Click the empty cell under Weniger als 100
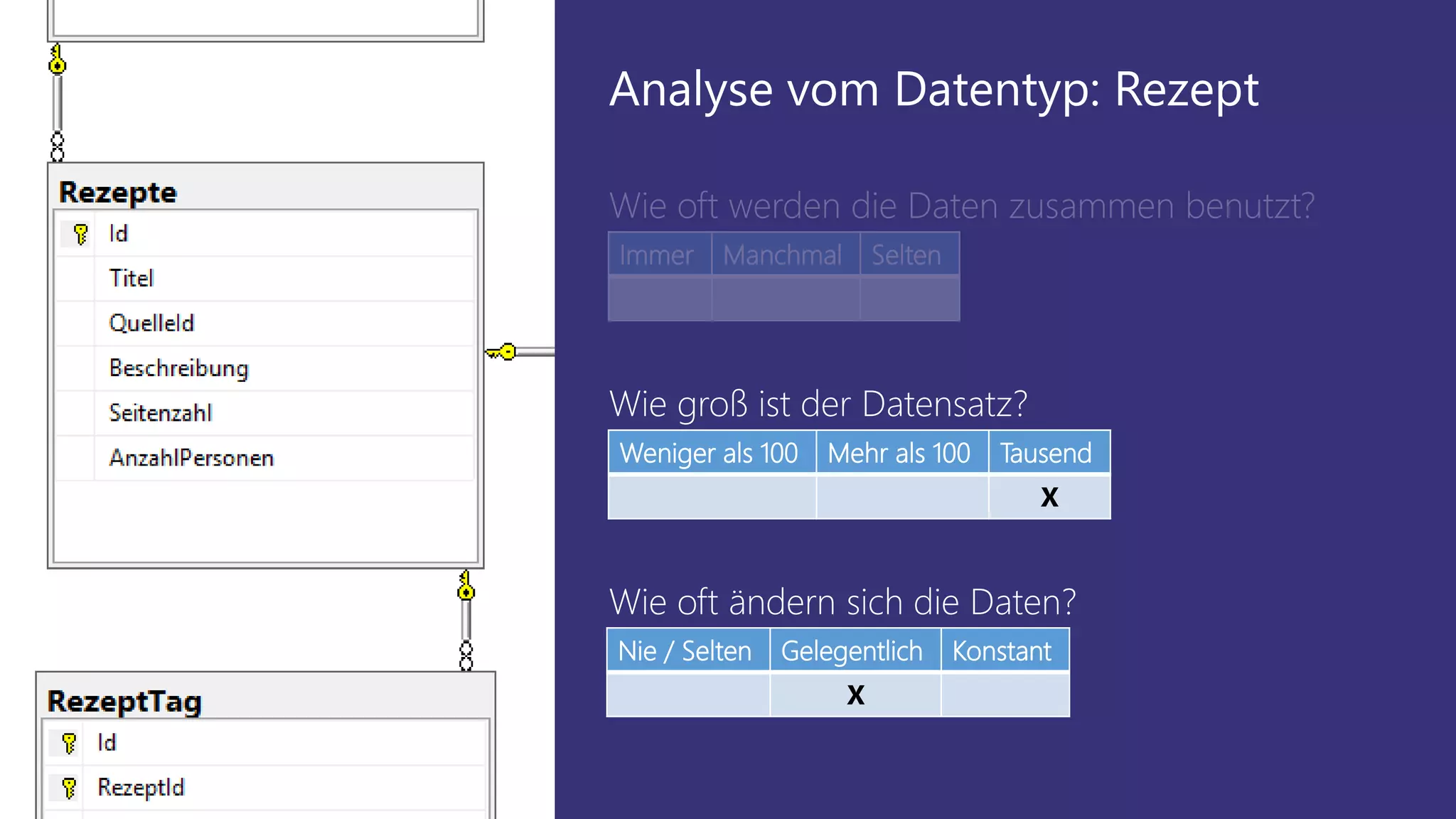The width and height of the screenshot is (1456, 819). [712, 496]
